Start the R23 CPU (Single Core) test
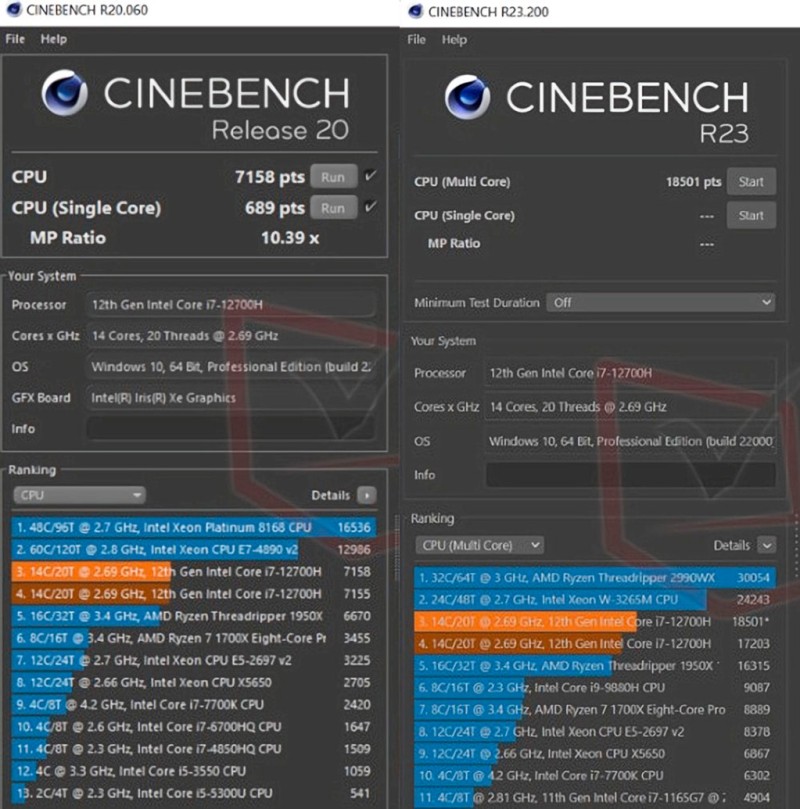800x809 pixels. [x=751, y=215]
